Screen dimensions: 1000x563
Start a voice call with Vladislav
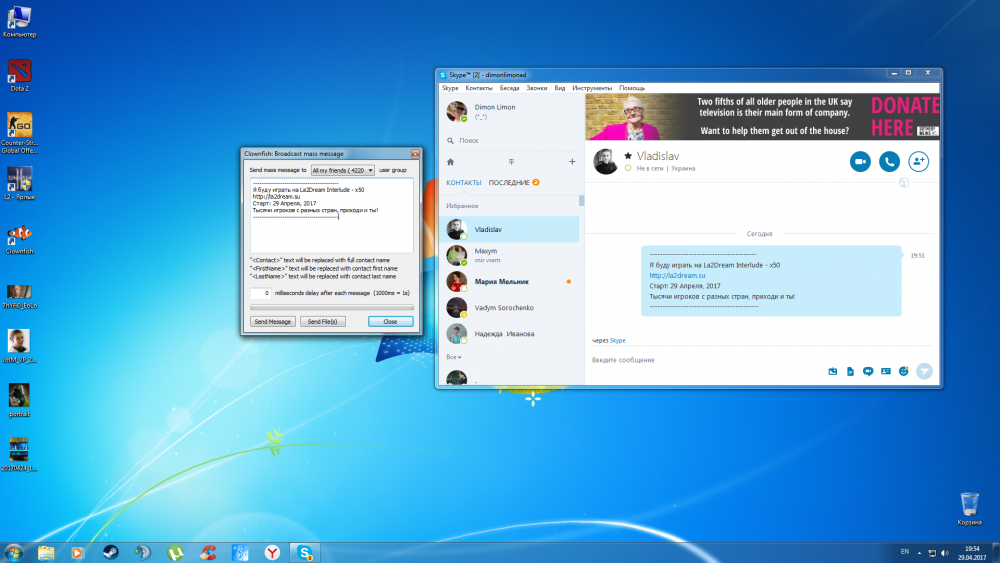point(889,161)
